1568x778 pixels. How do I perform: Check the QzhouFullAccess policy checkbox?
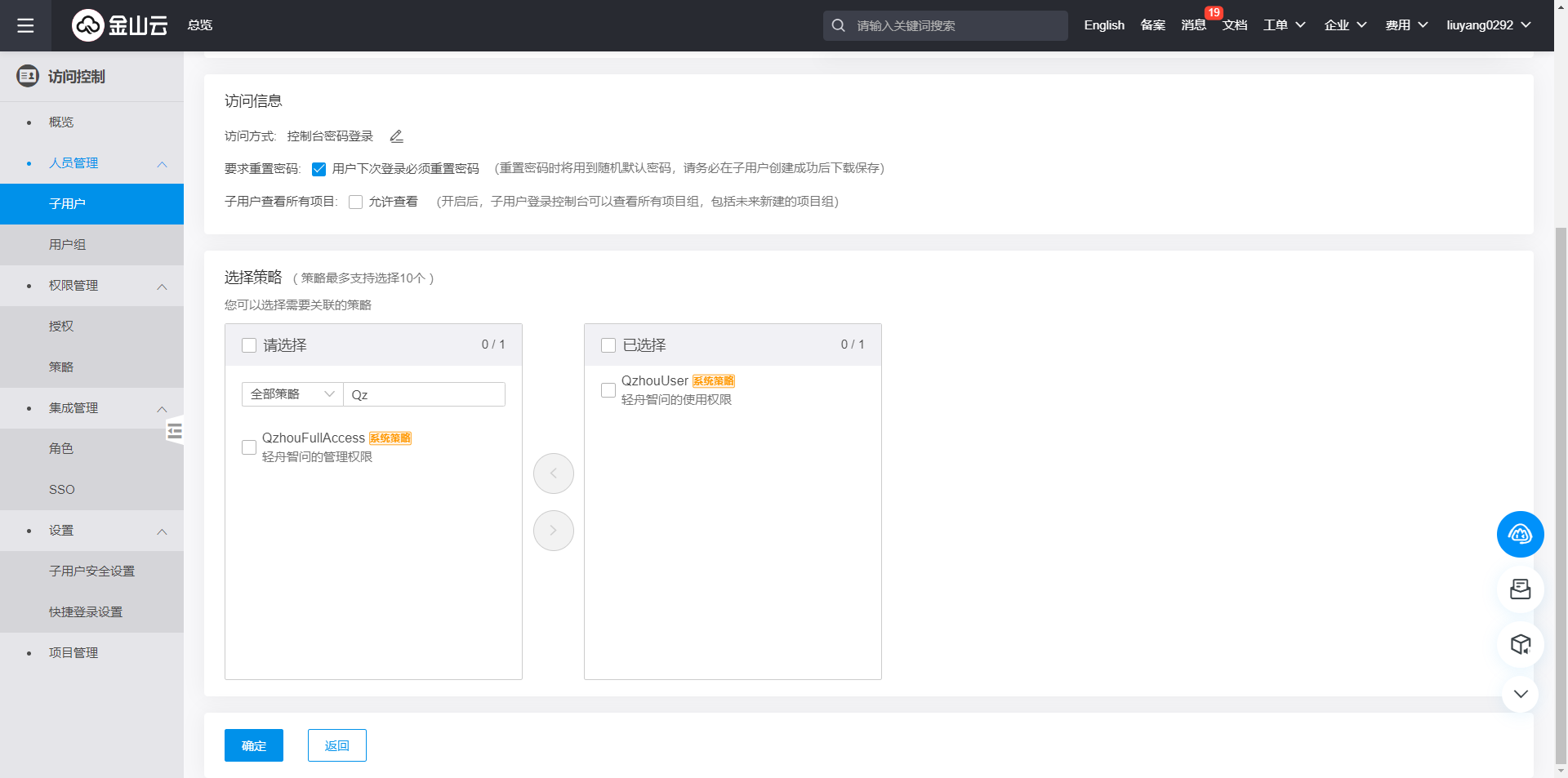(x=249, y=447)
